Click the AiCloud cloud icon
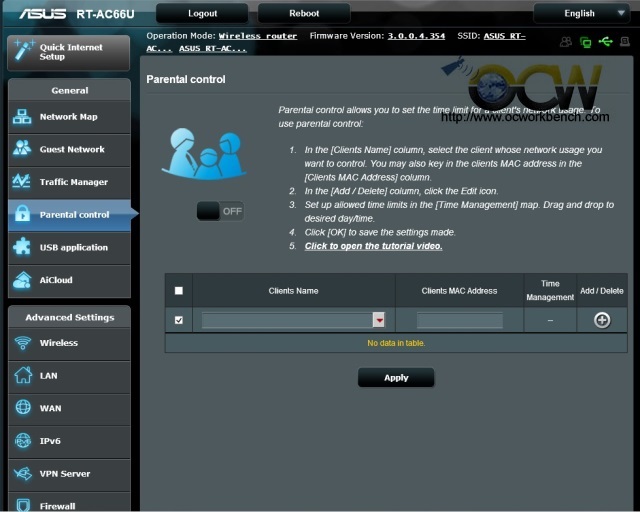The height and width of the screenshot is (512, 640). pyautogui.click(x=22, y=280)
